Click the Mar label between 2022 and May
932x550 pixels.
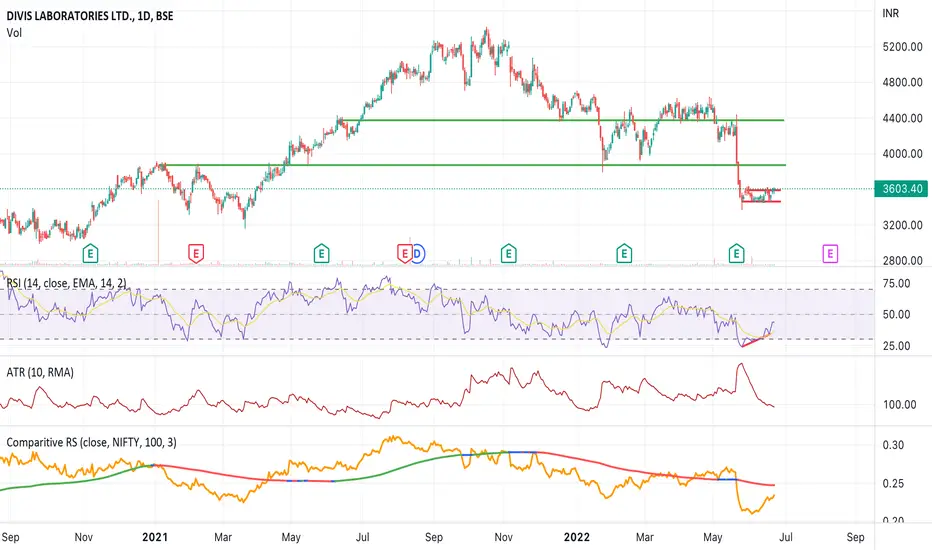pyautogui.click(x=644, y=537)
